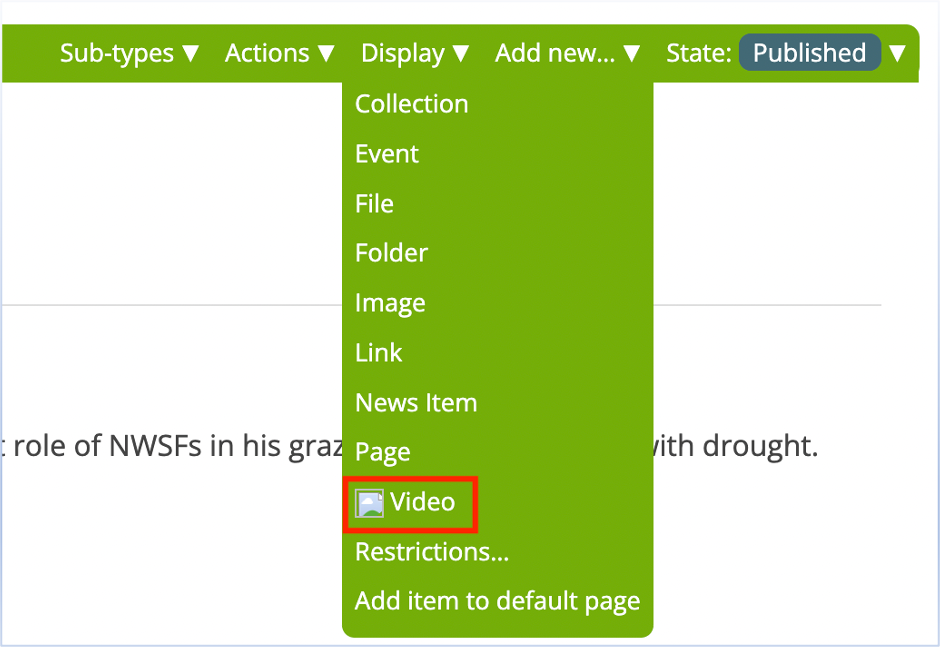Click the Video menu entry text
The image size is (940, 648).
[x=423, y=502]
